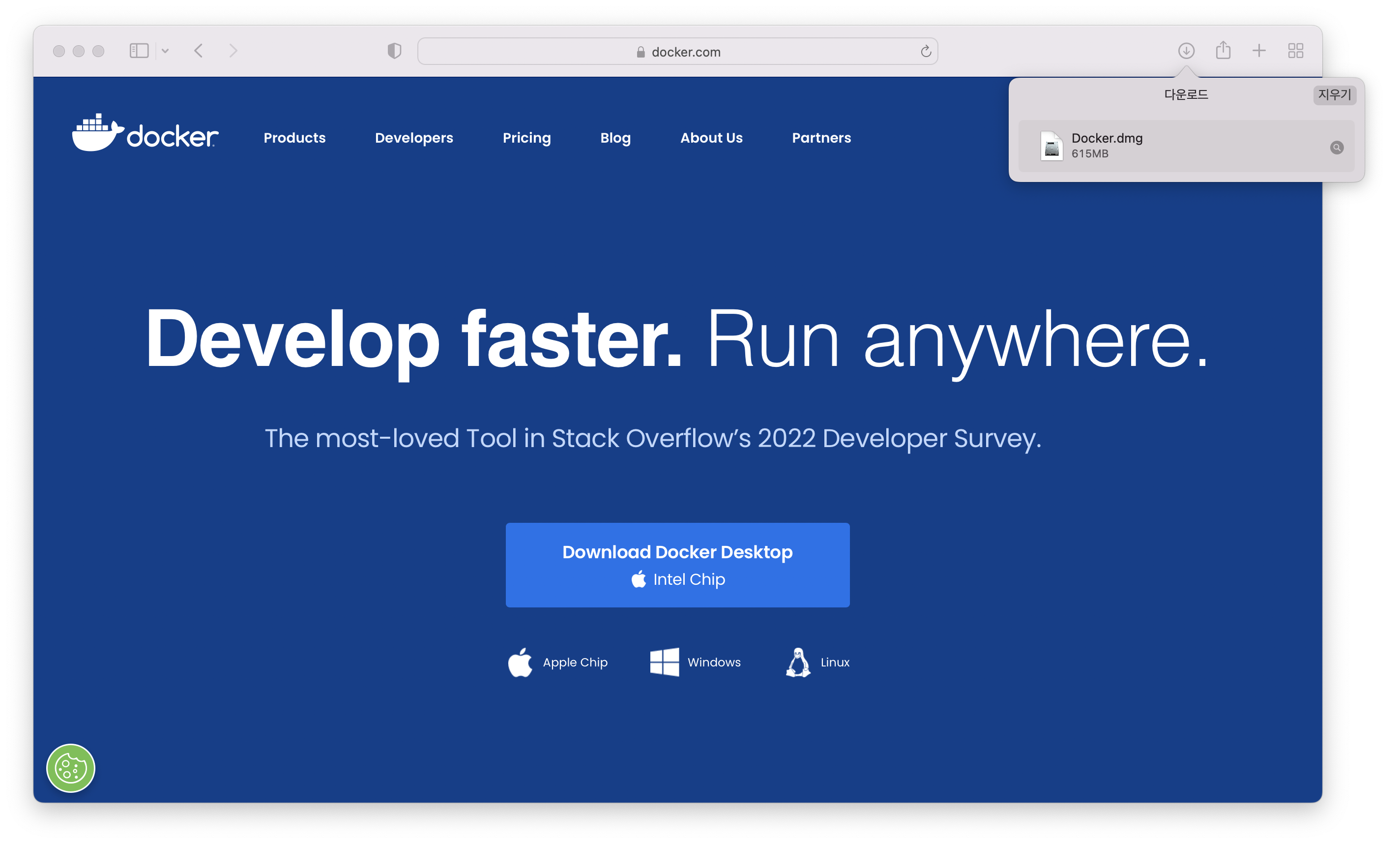The height and width of the screenshot is (844, 1400).
Task: Clear downloads with the 지우기 button
Action: click(x=1334, y=94)
